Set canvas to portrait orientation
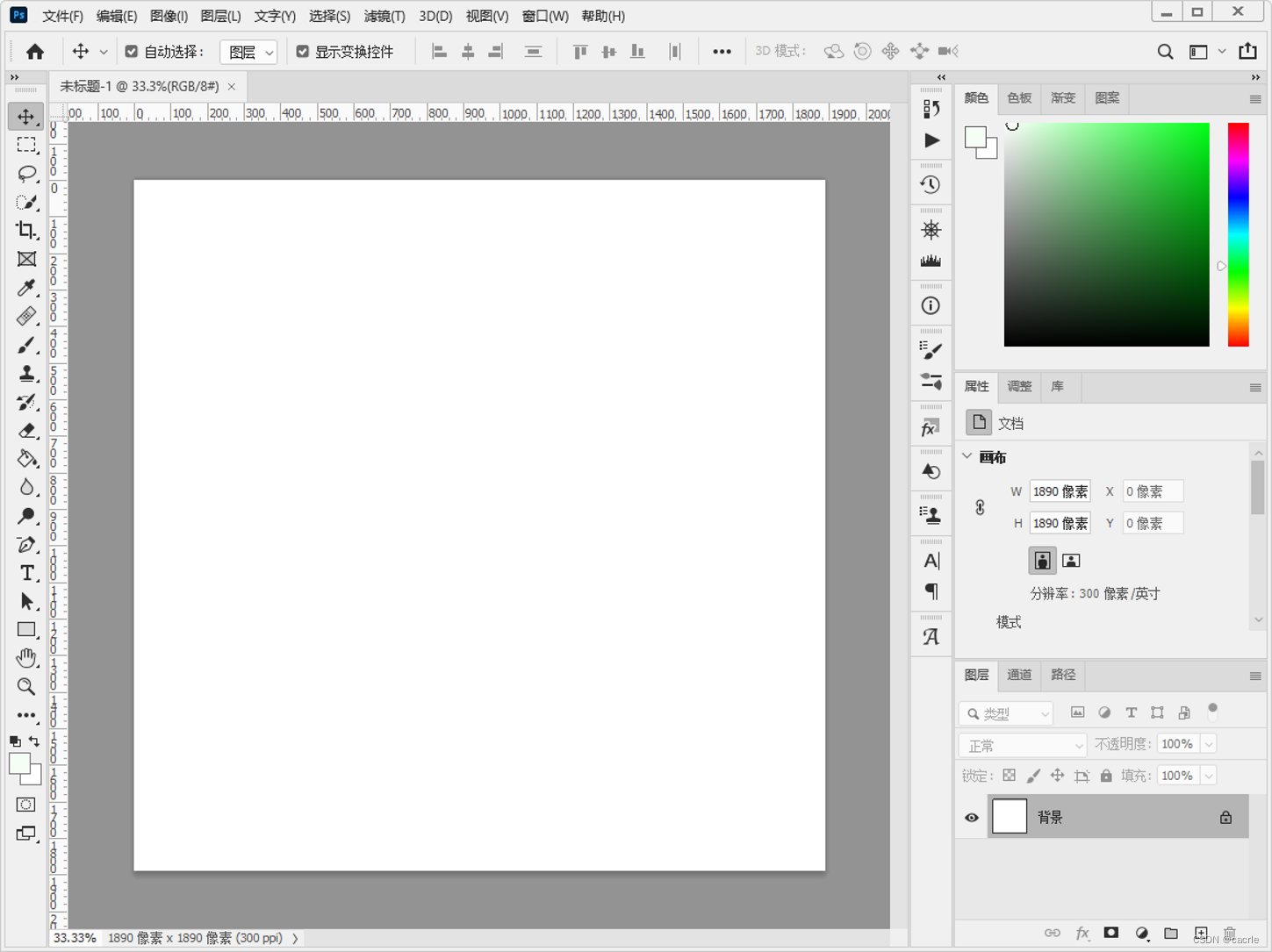1272x952 pixels. click(1042, 561)
